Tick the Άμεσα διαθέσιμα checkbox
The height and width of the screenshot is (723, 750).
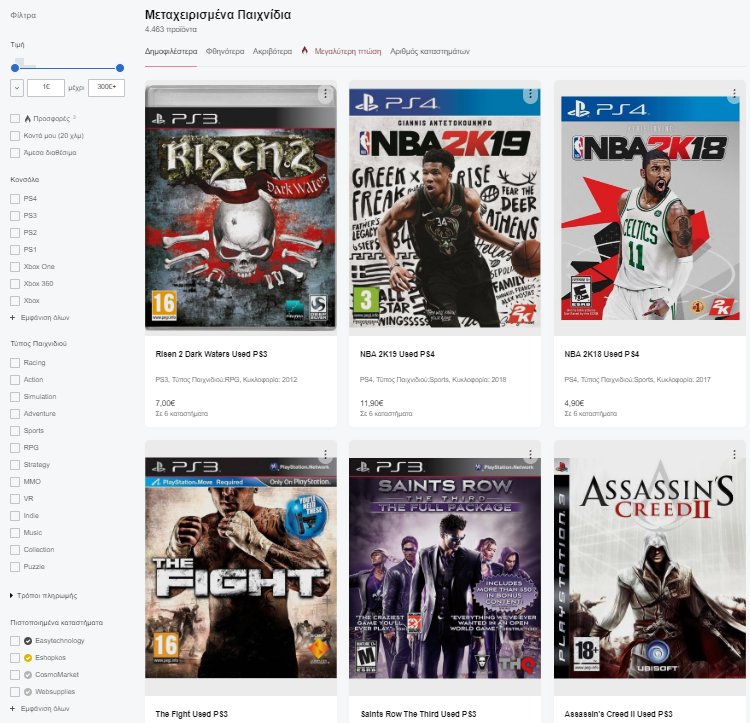tap(15, 153)
